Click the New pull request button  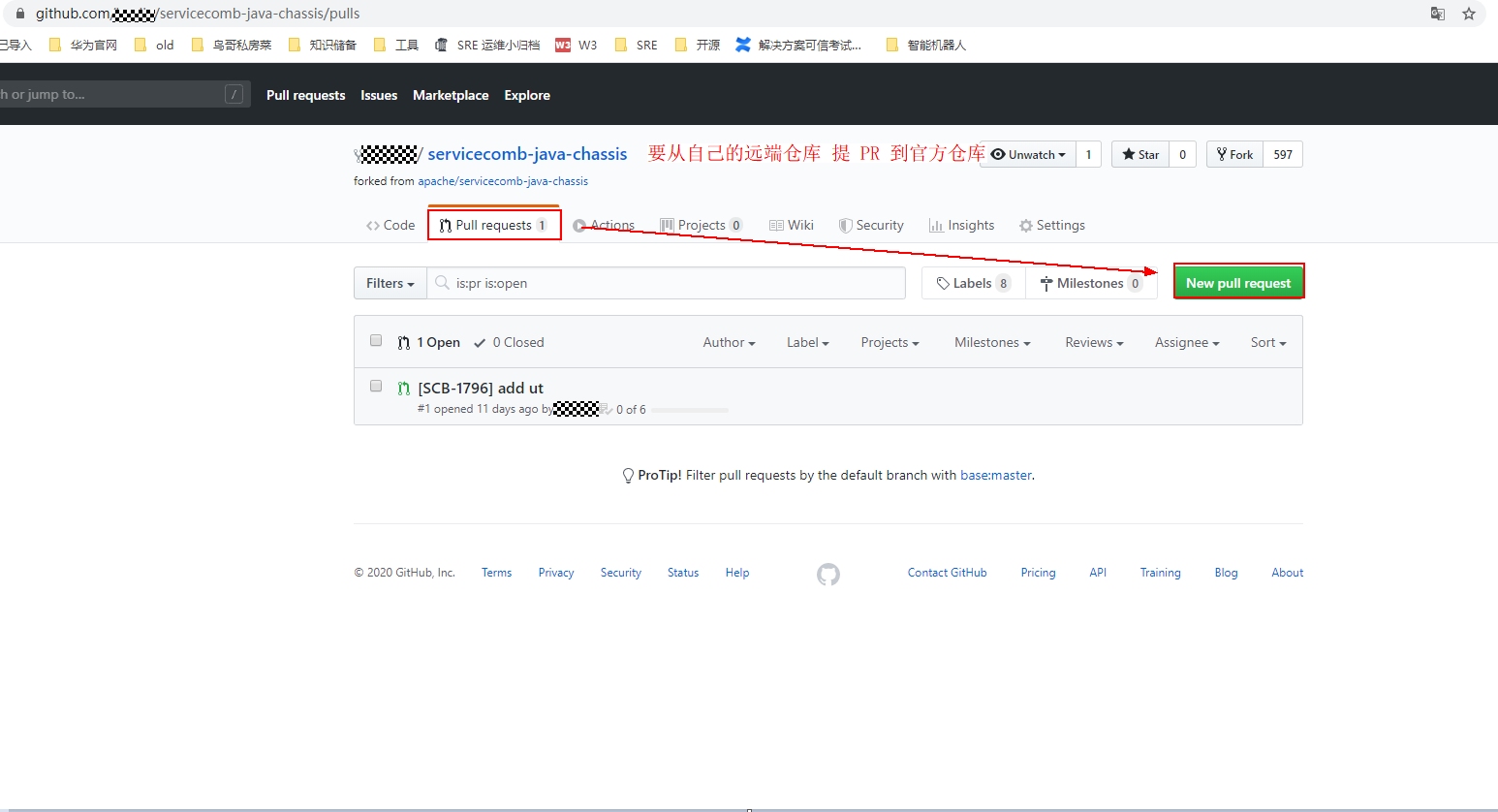click(x=1238, y=283)
